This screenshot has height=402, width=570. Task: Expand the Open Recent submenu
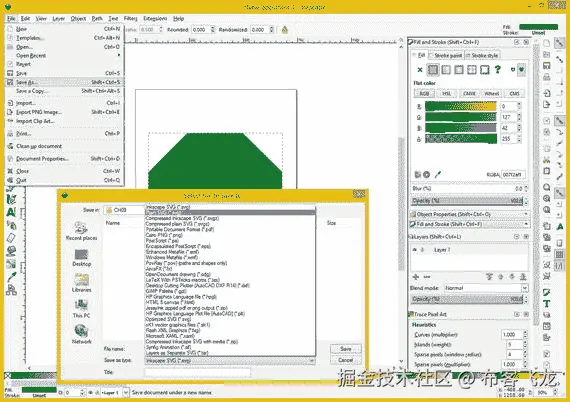pos(65,56)
